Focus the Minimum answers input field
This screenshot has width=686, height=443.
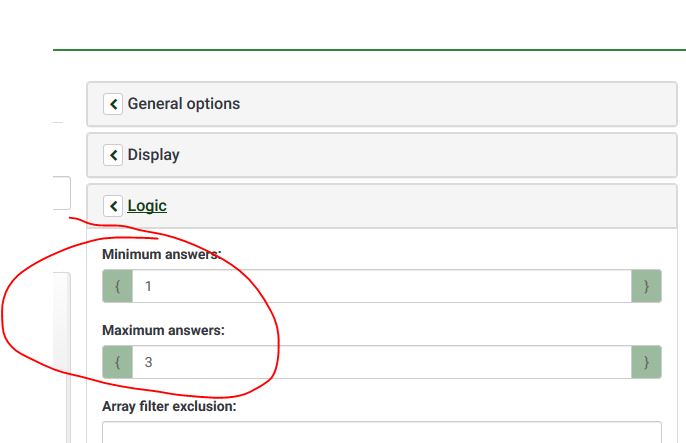pos(380,286)
